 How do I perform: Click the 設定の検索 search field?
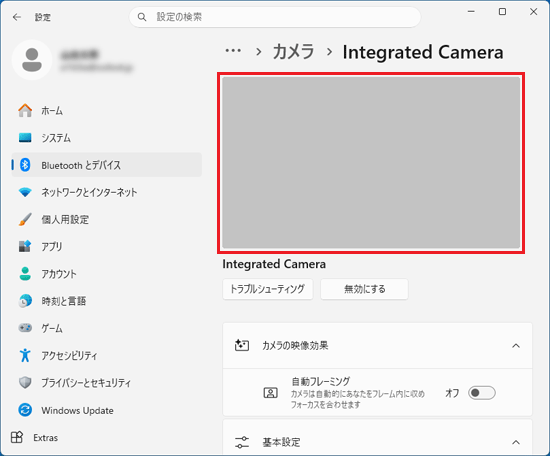pyautogui.click(x=275, y=17)
